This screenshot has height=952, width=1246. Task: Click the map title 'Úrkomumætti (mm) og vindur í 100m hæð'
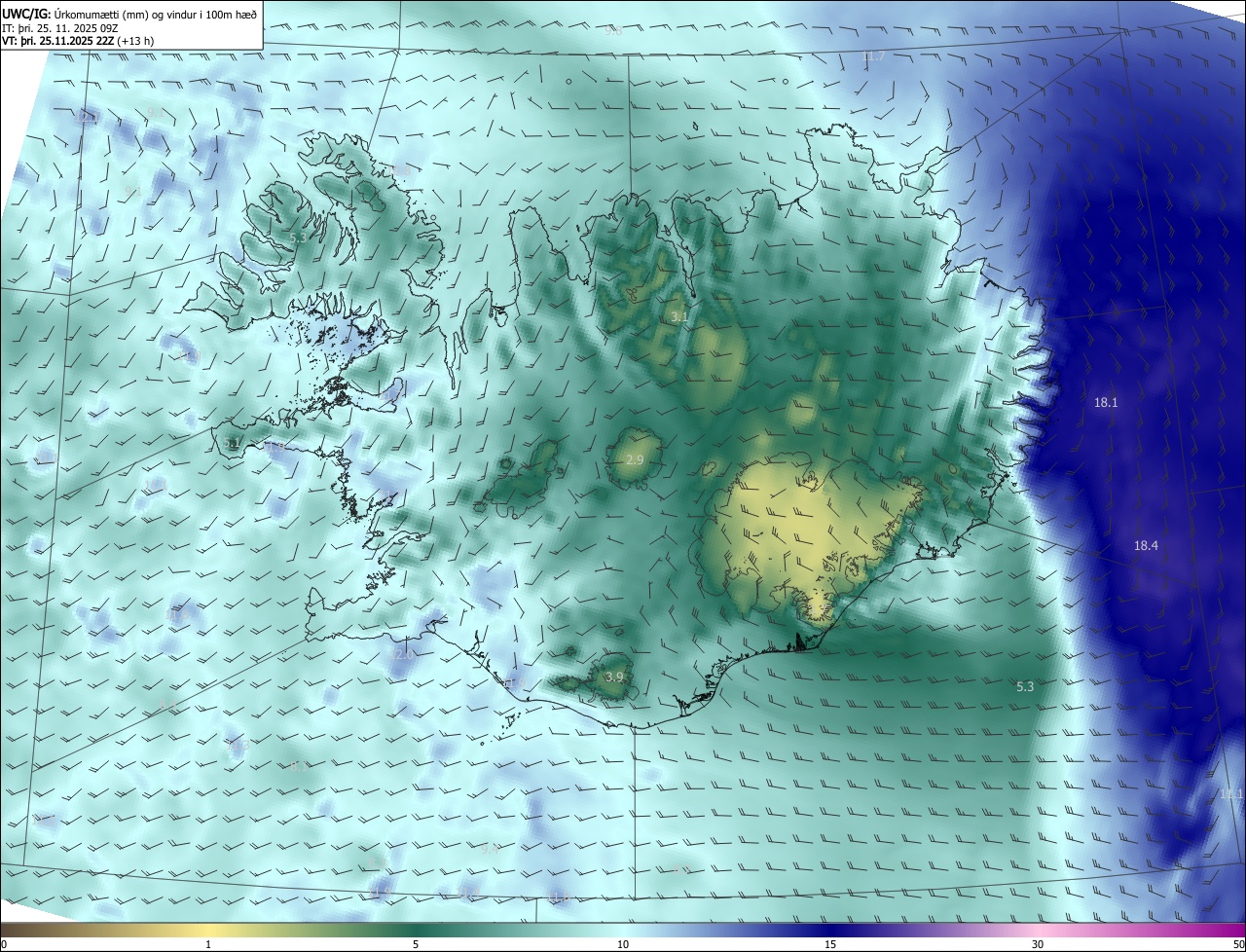pos(156,14)
